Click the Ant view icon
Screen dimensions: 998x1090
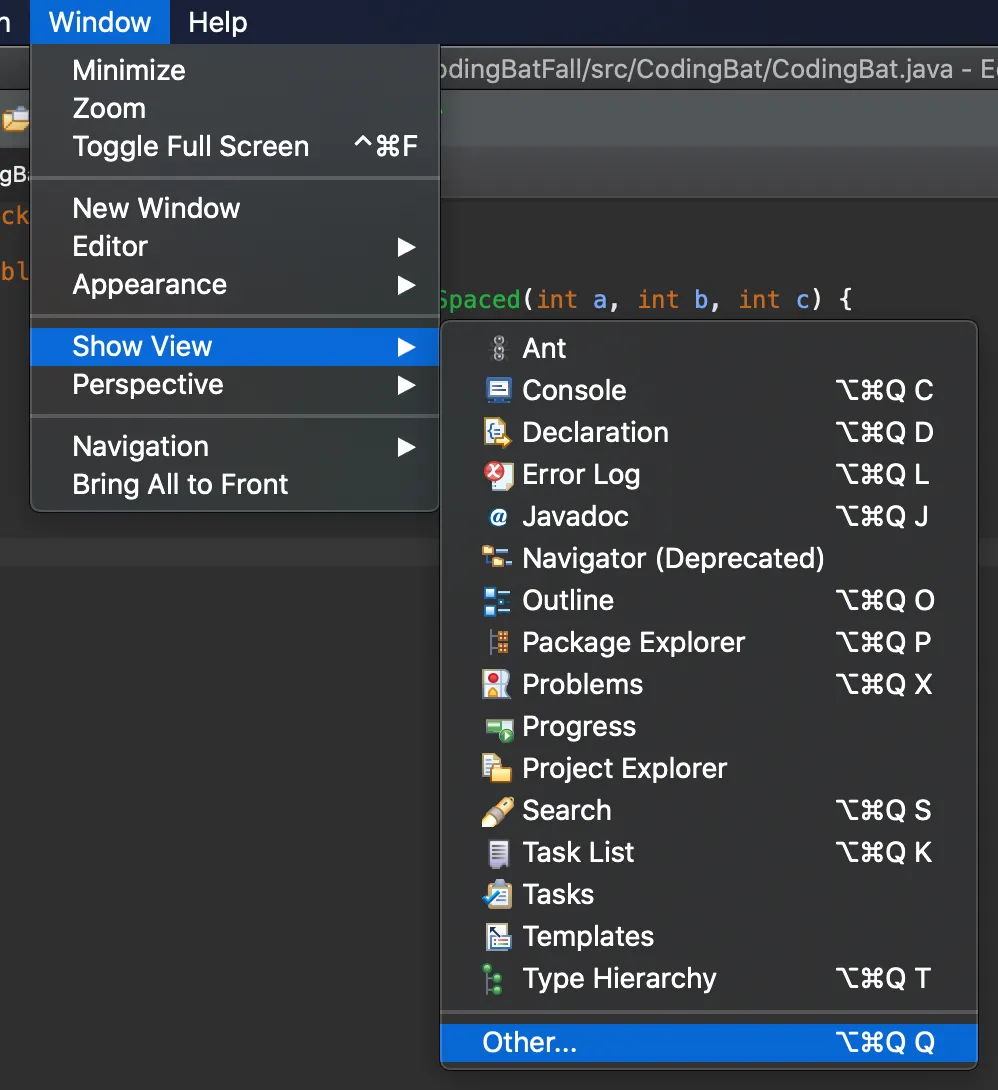[x=497, y=348]
